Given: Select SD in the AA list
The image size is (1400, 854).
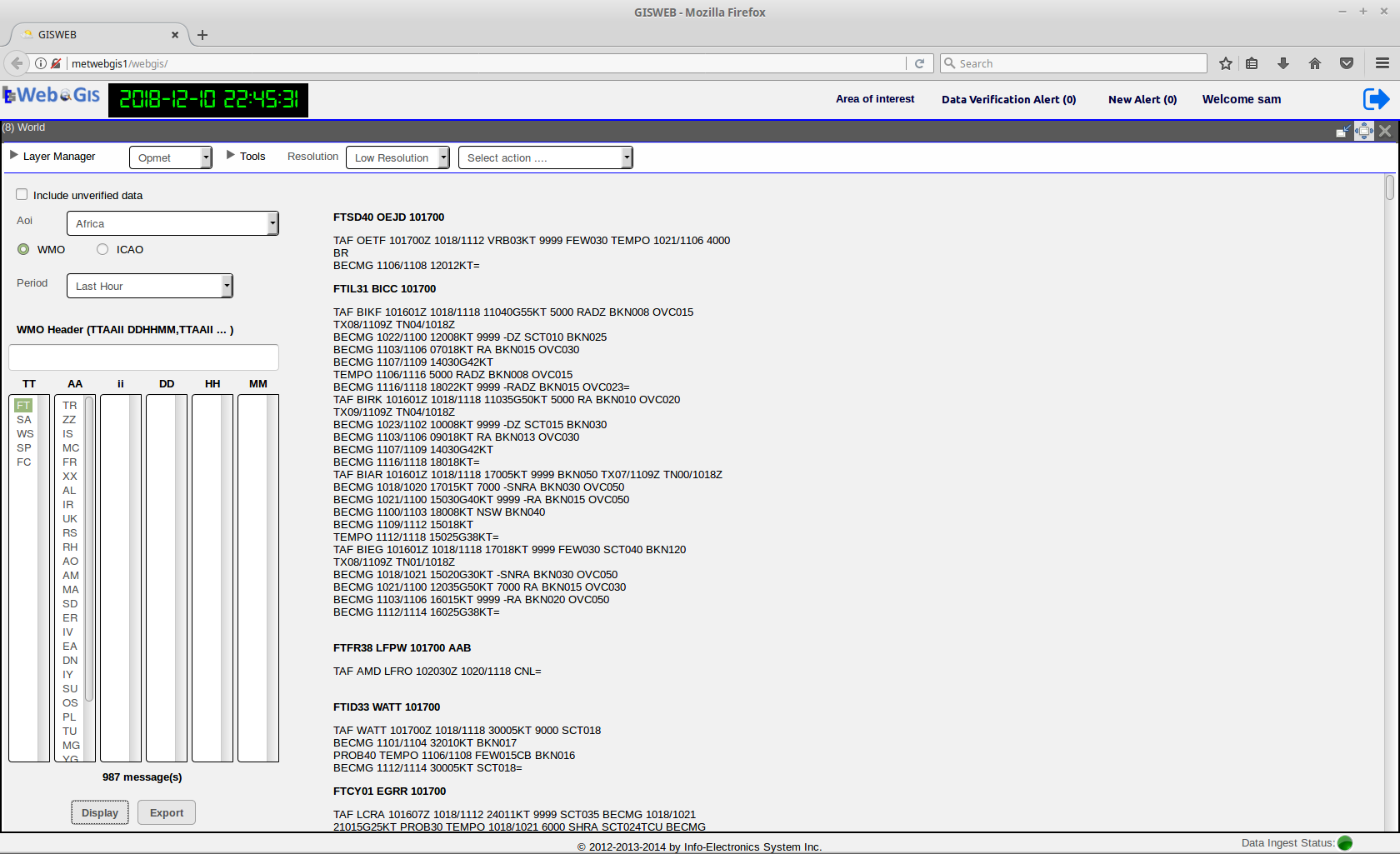Looking at the screenshot, I should tap(70, 603).
